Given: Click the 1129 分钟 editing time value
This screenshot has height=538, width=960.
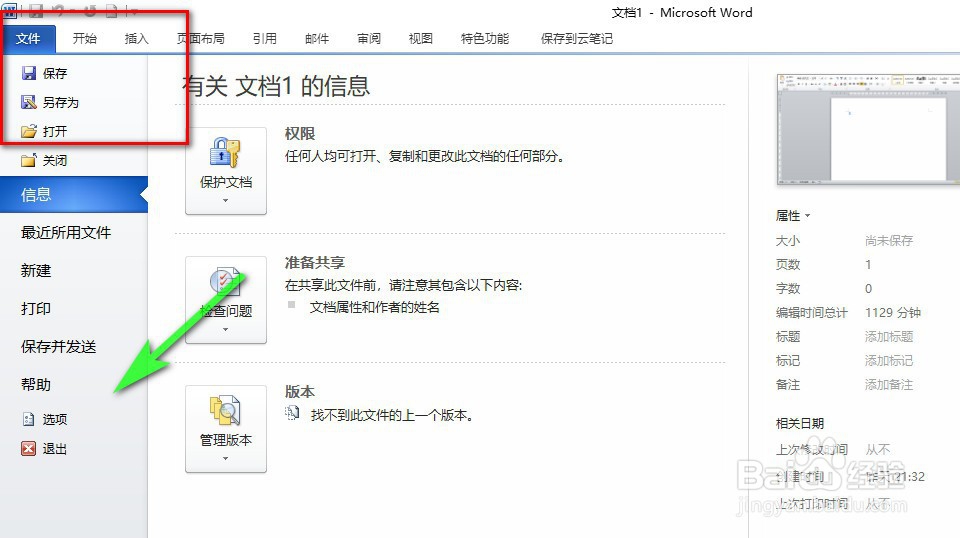Looking at the screenshot, I should [893, 313].
